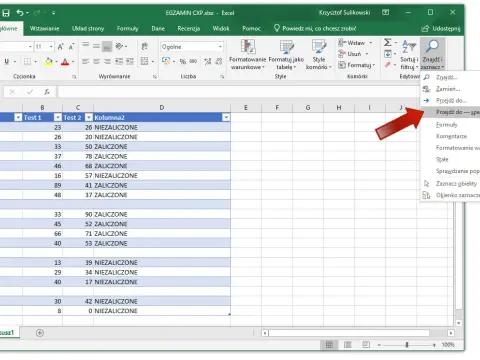The image size is (480, 360).
Task: Center text horizontally
Action: [96, 61]
